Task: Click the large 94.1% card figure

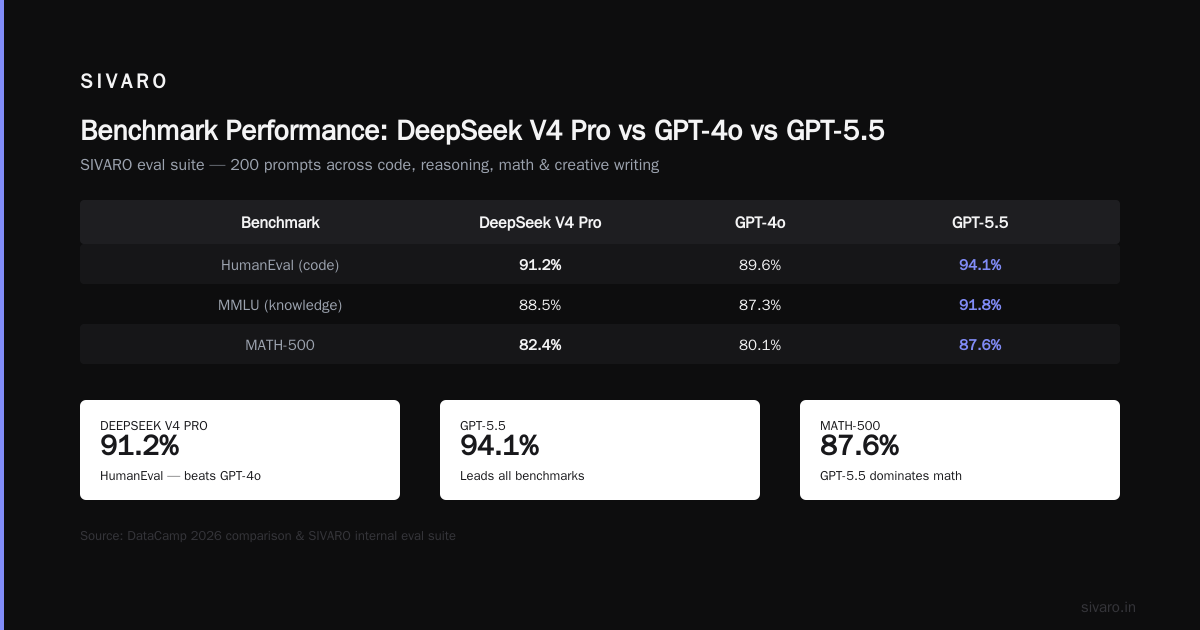Action: pos(500,446)
